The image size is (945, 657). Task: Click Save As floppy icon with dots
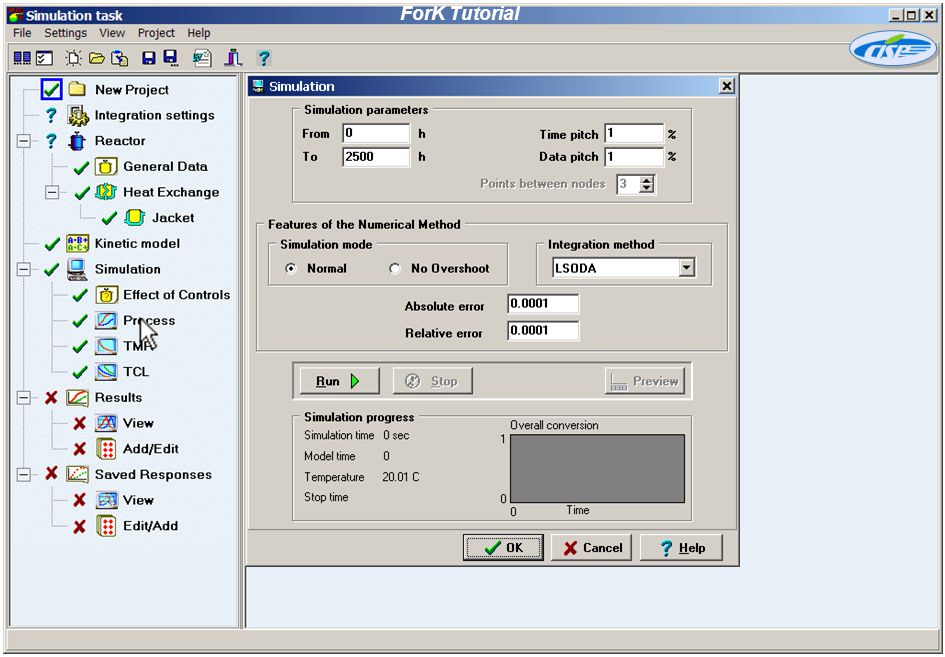(x=171, y=58)
